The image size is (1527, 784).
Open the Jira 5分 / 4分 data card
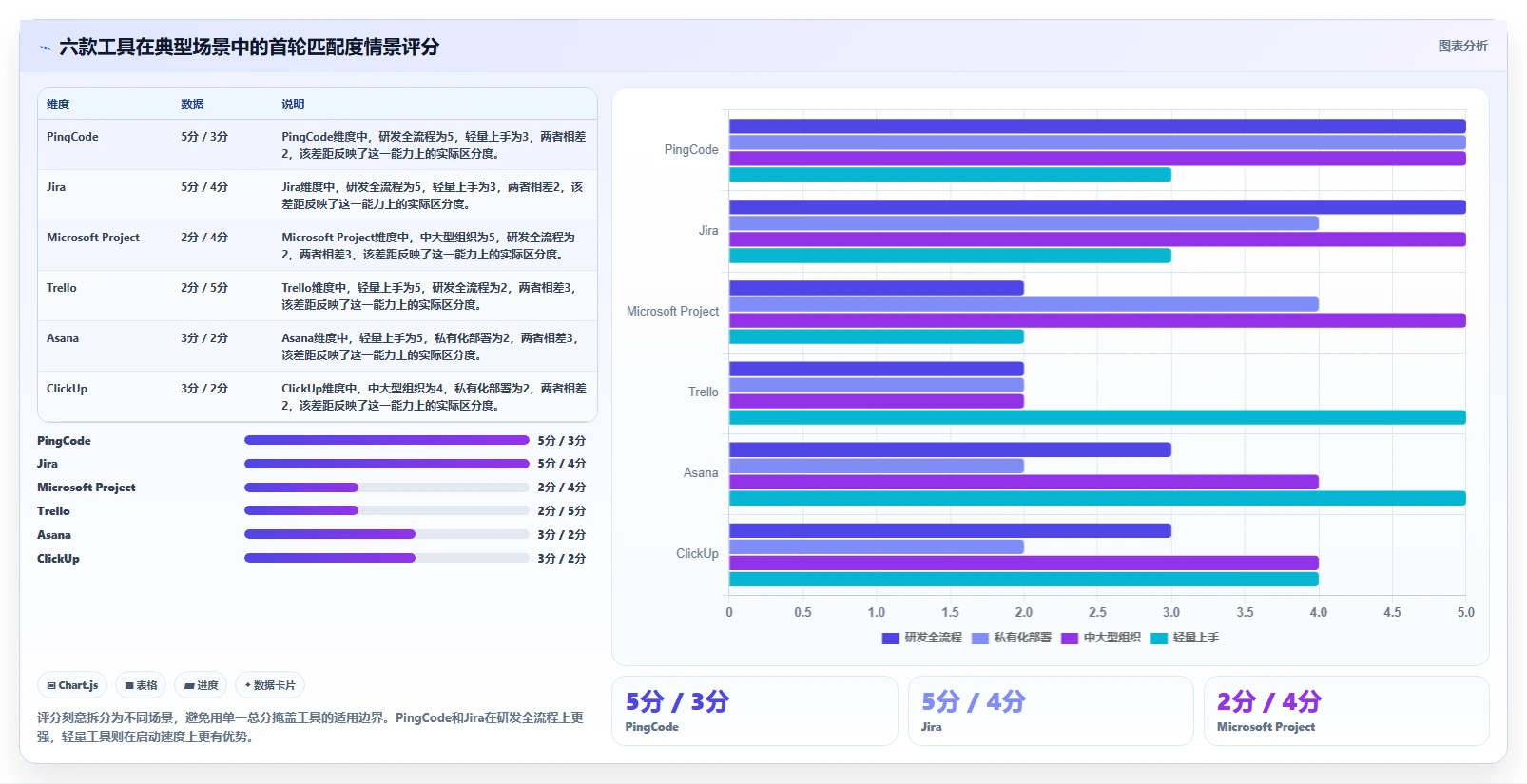1051,711
